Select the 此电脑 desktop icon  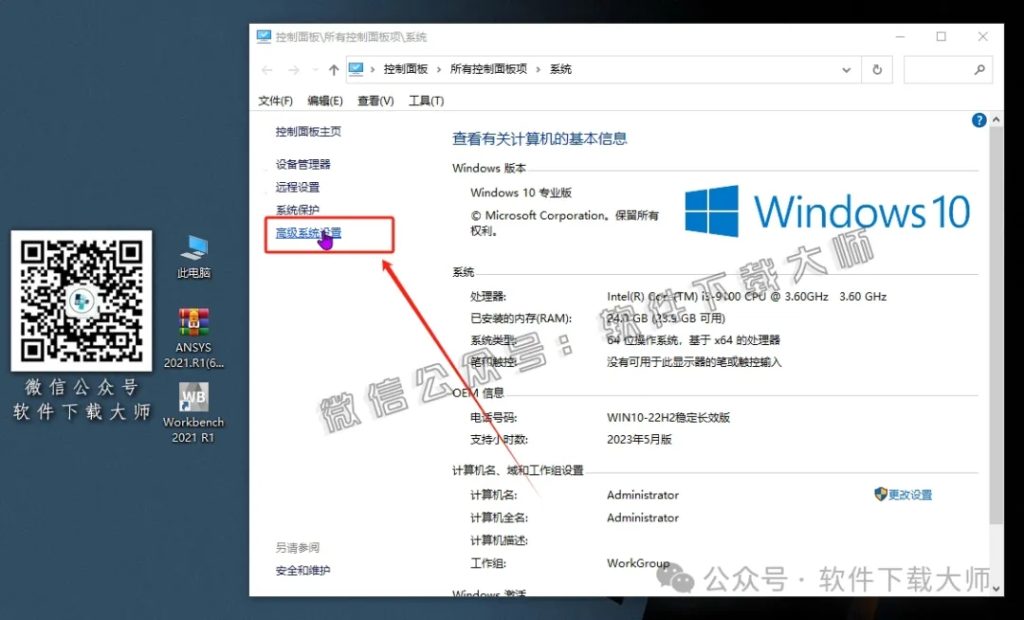194,257
